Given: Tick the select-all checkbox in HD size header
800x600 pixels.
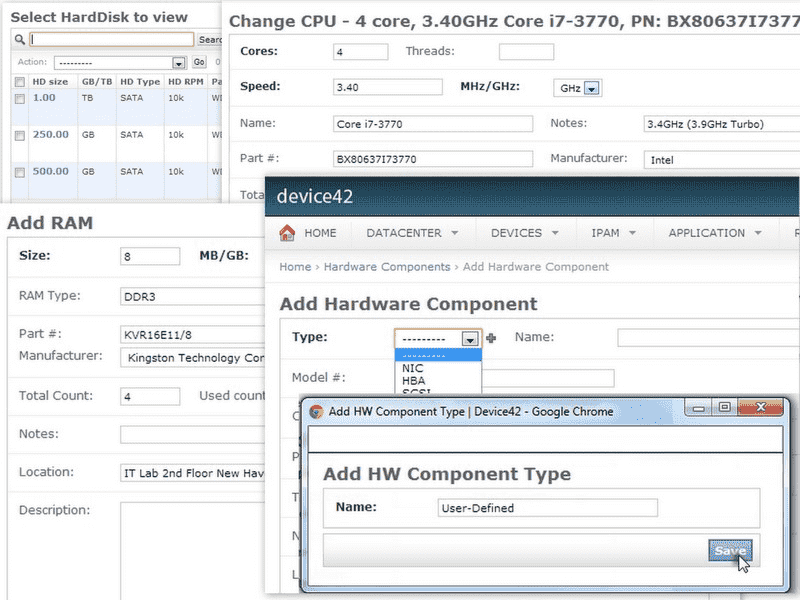Looking at the screenshot, I should click(x=20, y=82).
